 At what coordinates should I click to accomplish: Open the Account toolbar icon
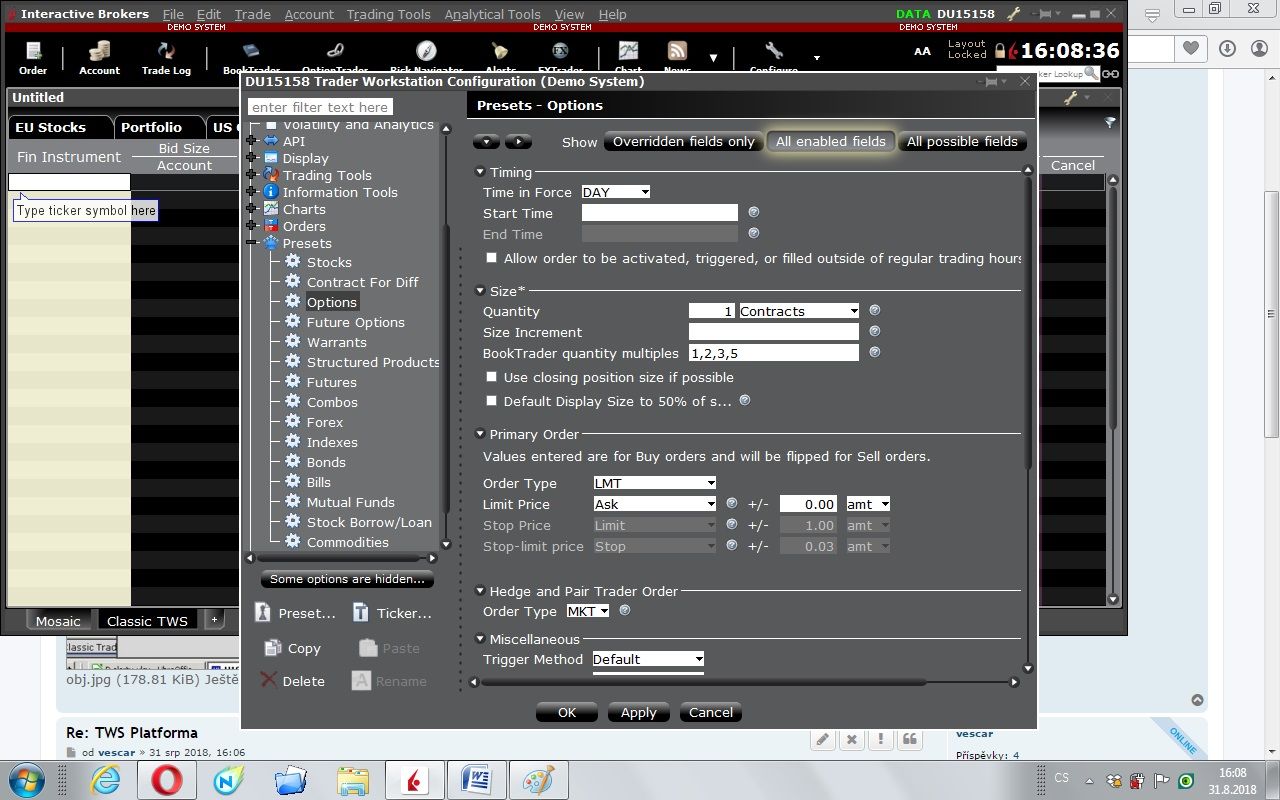(99, 57)
